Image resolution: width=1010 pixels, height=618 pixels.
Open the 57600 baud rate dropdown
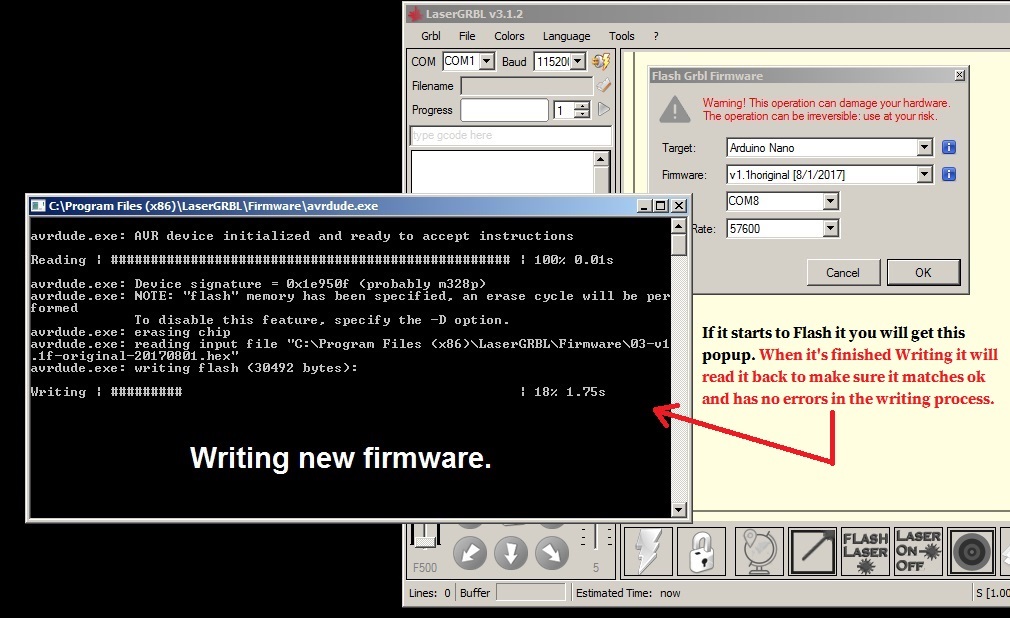click(830, 228)
